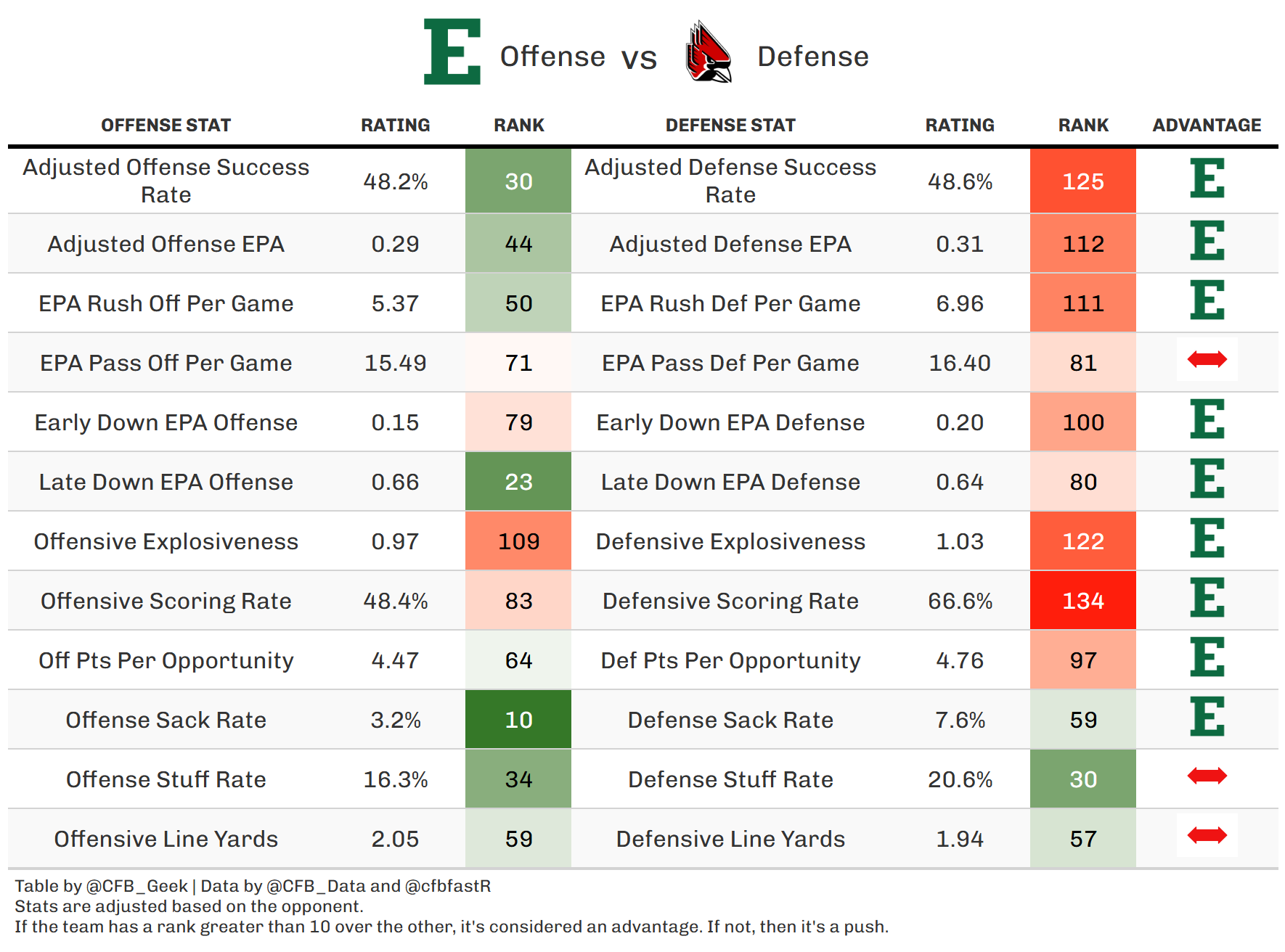Click the Ball State cardinal logo
The width and height of the screenshot is (1285, 952).
708,52
